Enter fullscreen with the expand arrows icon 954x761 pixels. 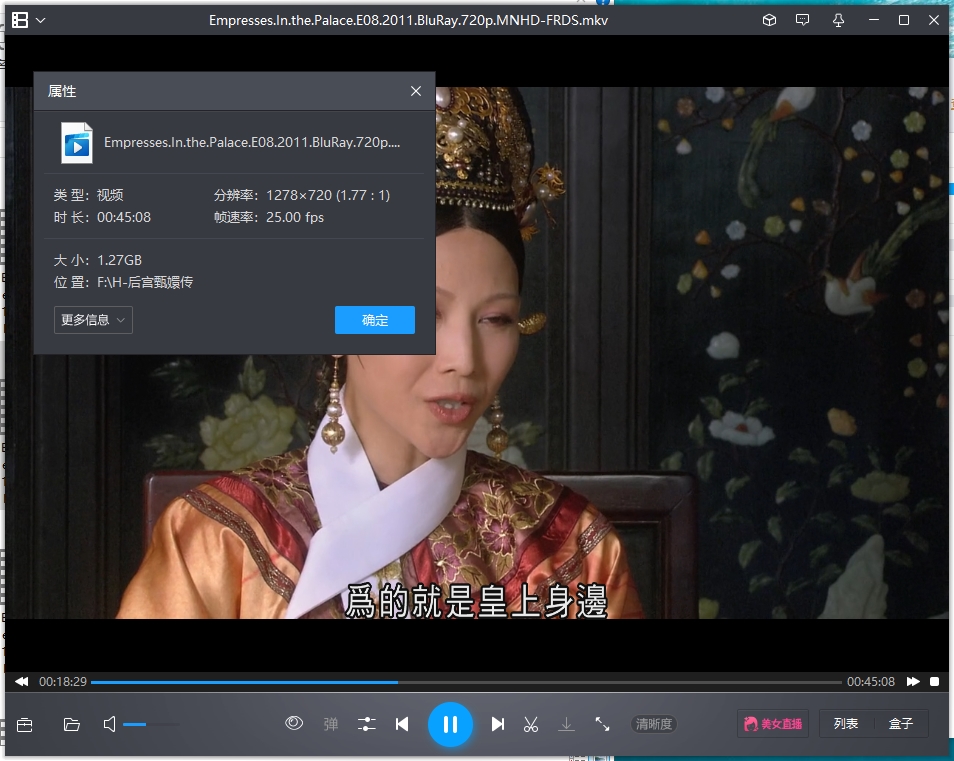coord(602,724)
